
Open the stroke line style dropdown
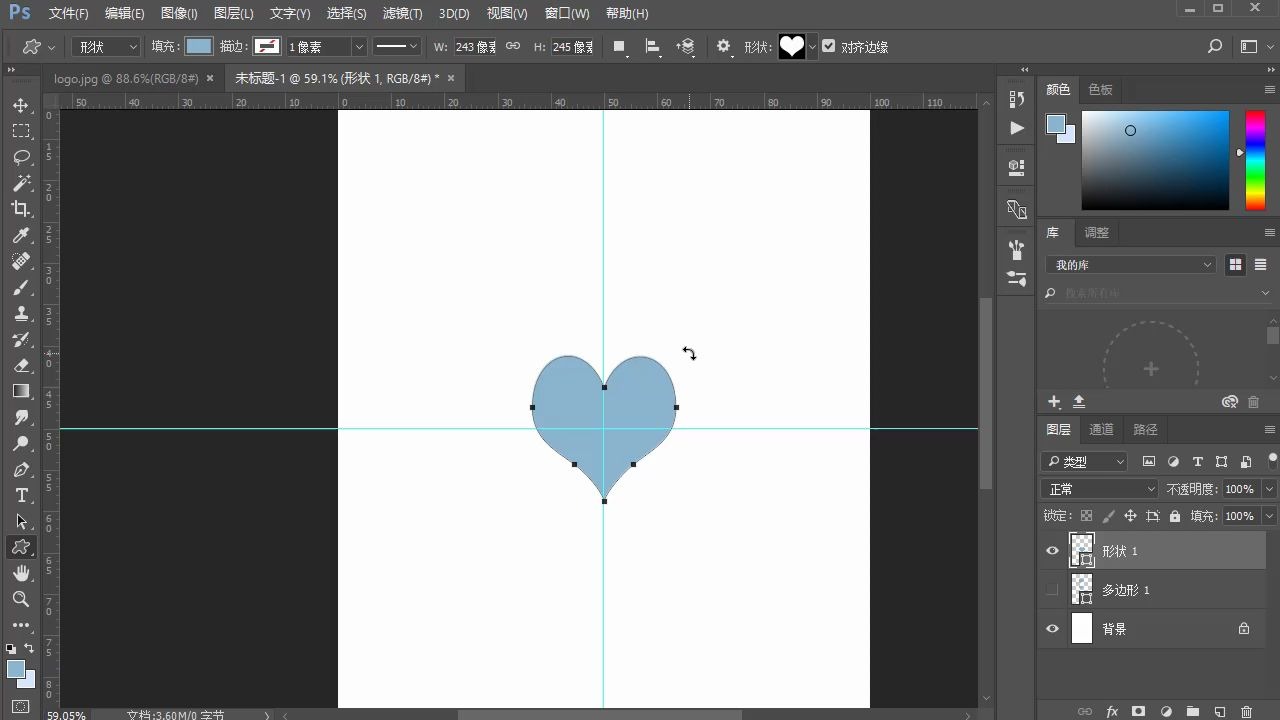tap(397, 47)
